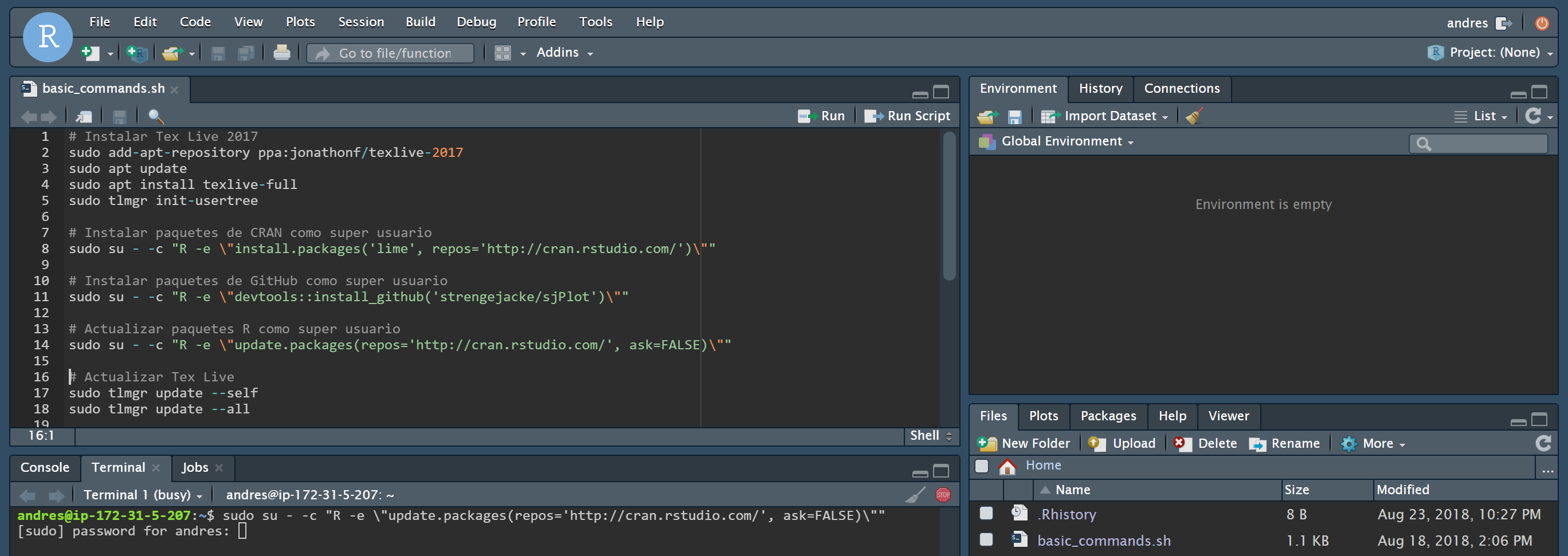
Task: Click the create project icon in toolbar
Action: (x=137, y=53)
